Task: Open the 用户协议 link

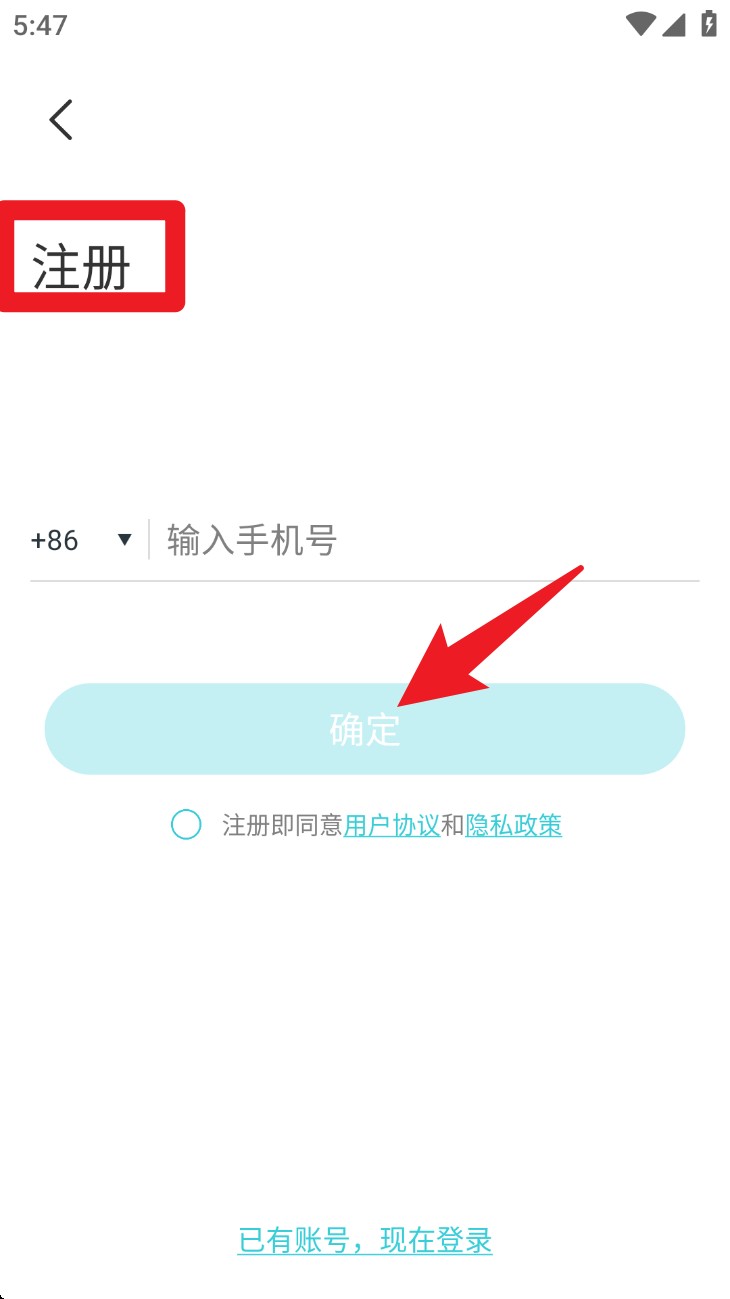Action: (x=392, y=825)
